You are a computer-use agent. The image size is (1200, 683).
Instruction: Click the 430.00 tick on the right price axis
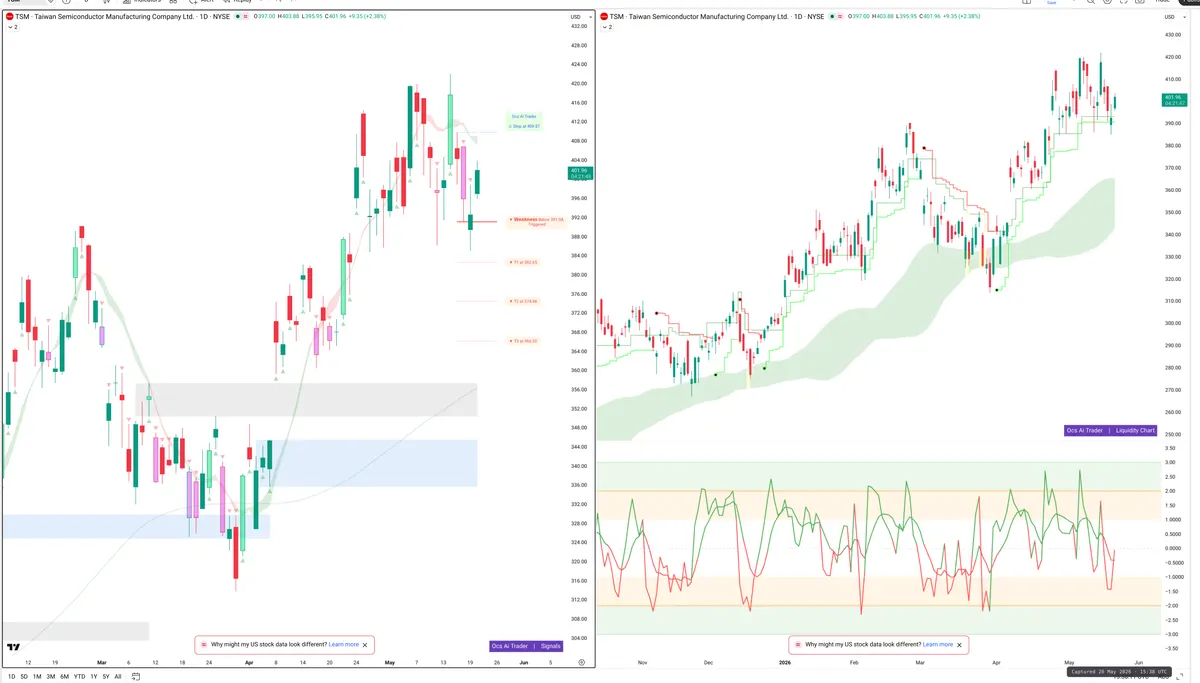pos(1172,36)
